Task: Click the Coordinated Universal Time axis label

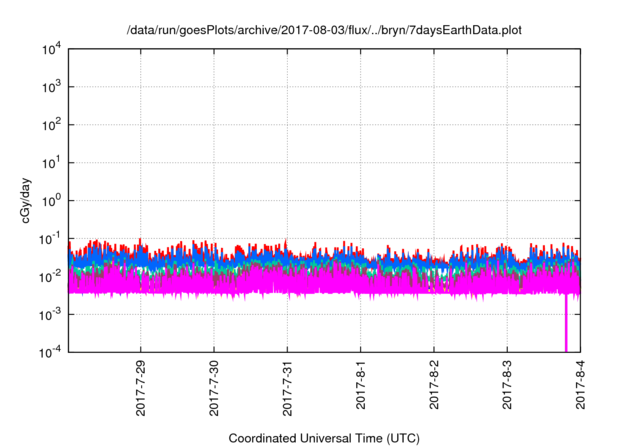Action: pyautogui.click(x=324, y=438)
